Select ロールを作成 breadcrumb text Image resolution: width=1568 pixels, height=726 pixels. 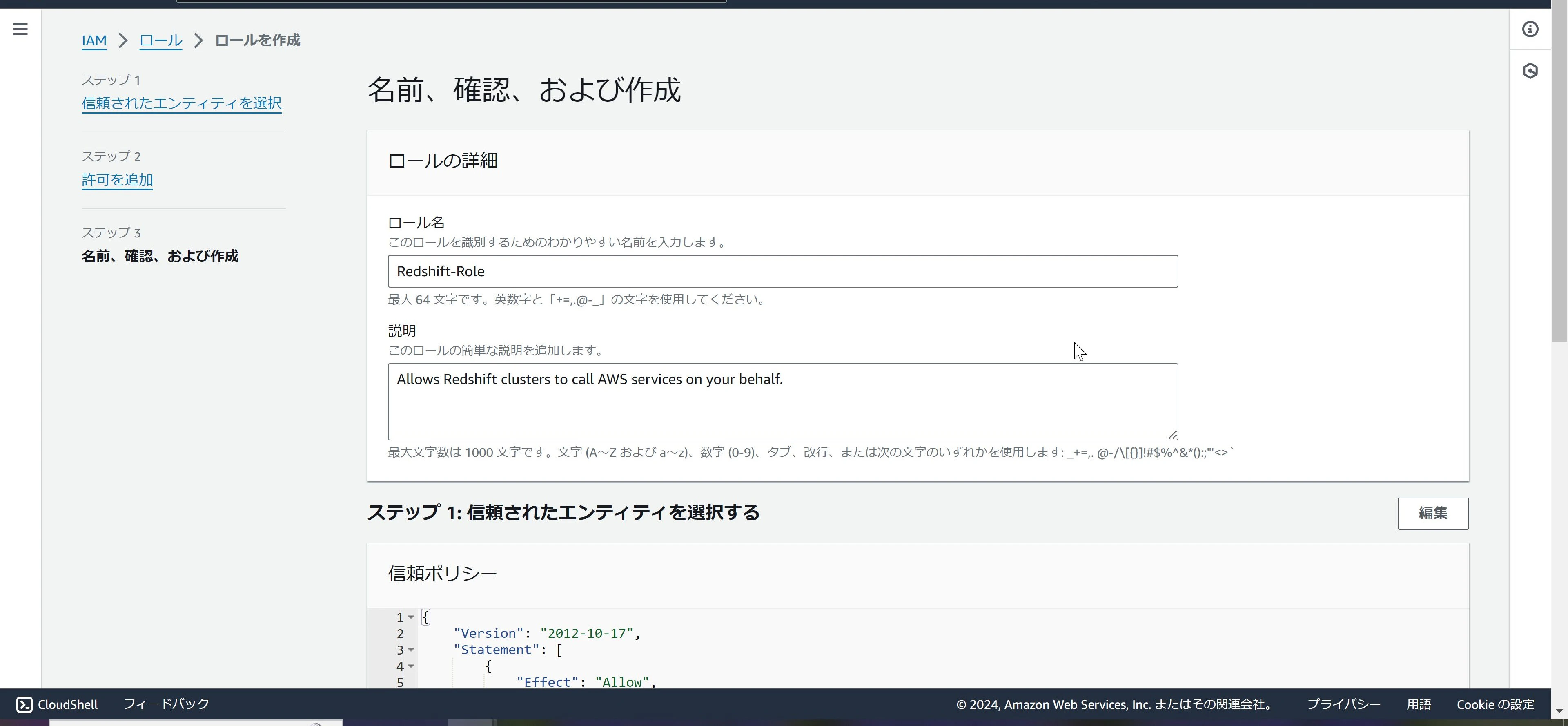258,40
